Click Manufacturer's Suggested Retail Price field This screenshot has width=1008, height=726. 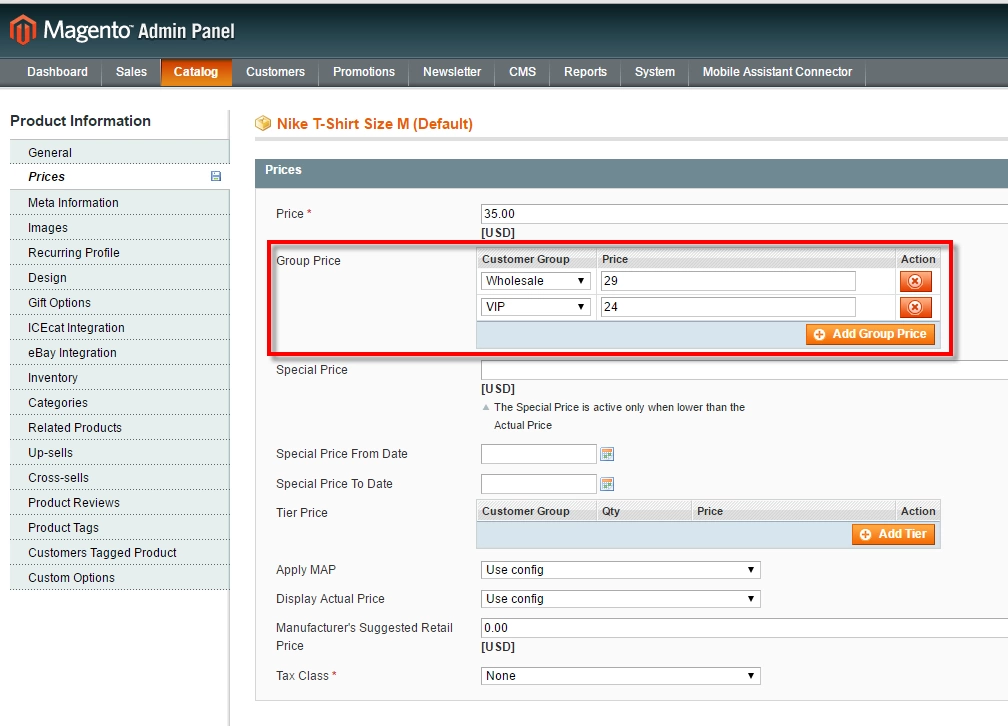(744, 628)
